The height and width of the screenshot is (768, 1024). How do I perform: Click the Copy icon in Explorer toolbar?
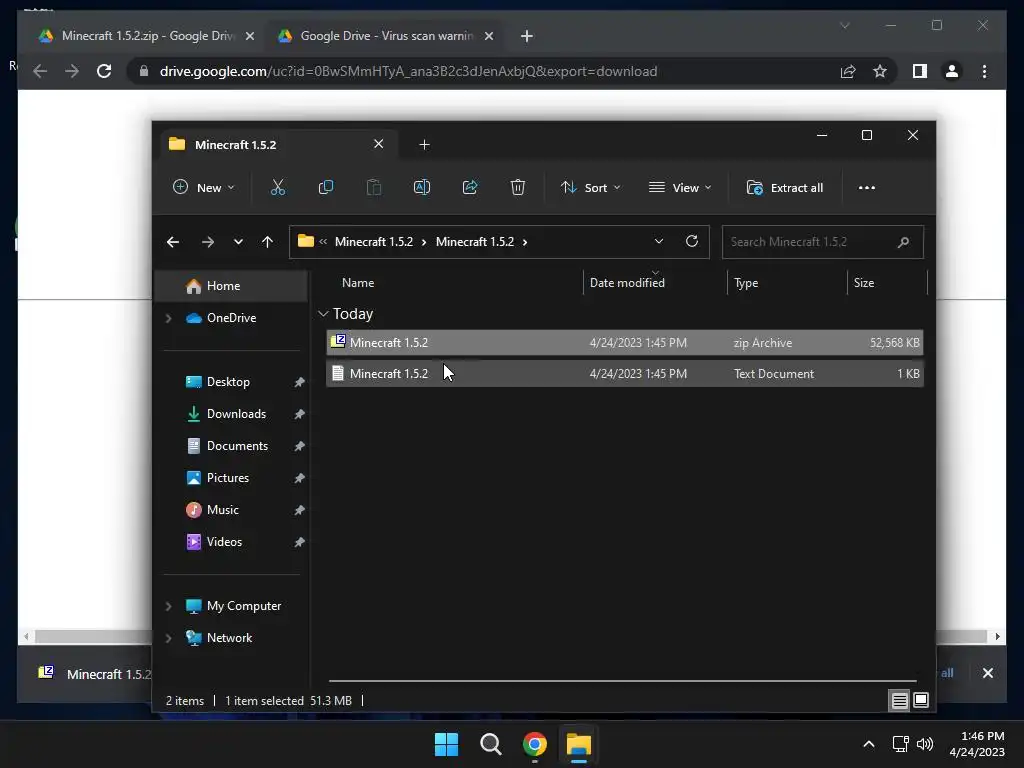coord(325,187)
